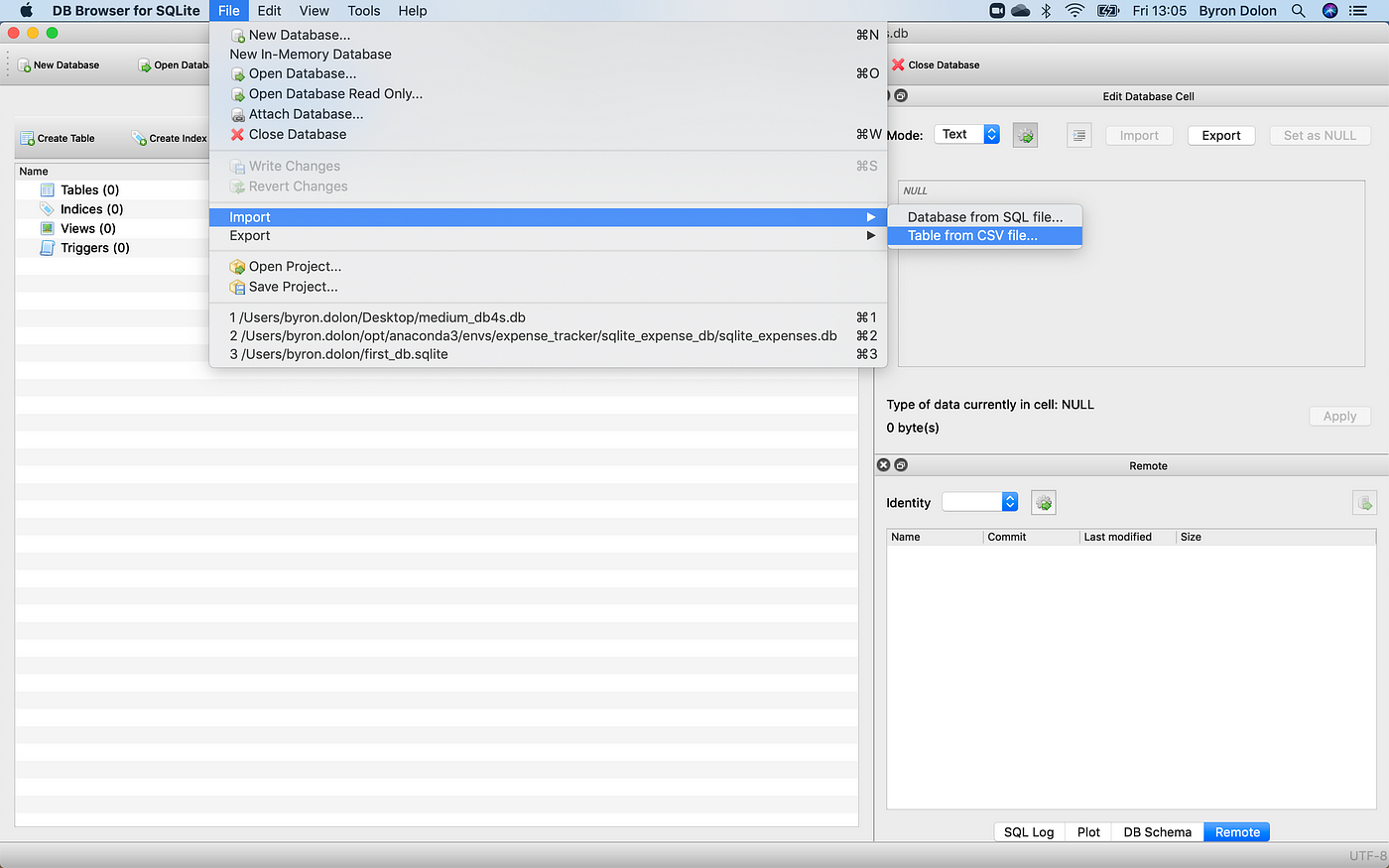1389x868 pixels.
Task: Select Attach Database... menu item
Action: tap(548, 114)
